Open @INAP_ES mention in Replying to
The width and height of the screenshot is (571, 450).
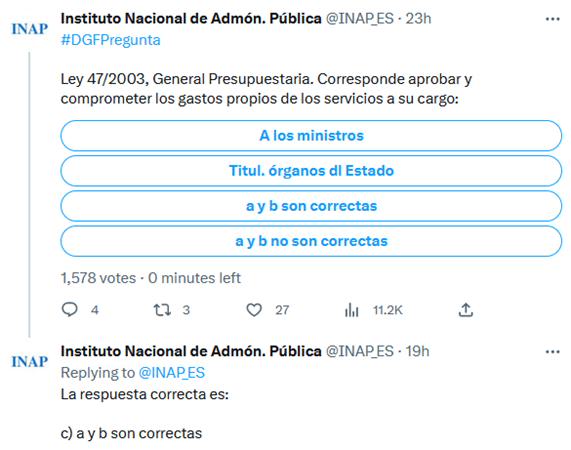pos(172,373)
